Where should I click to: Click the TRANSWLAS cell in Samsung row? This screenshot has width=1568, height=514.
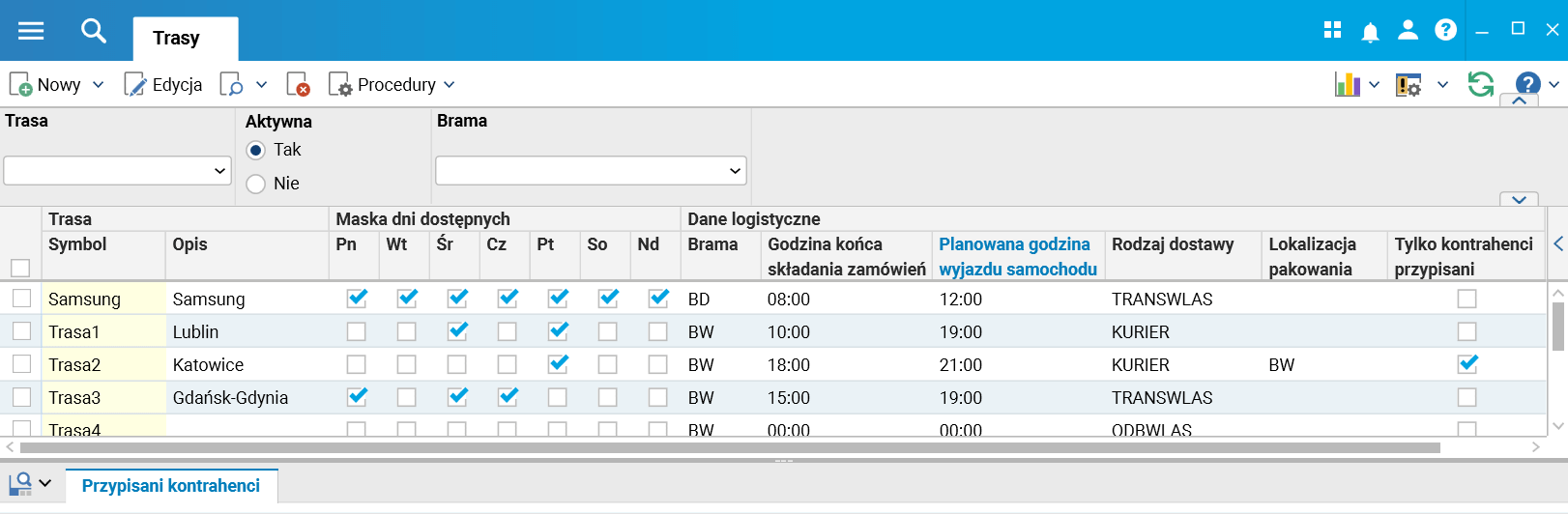click(x=1183, y=299)
